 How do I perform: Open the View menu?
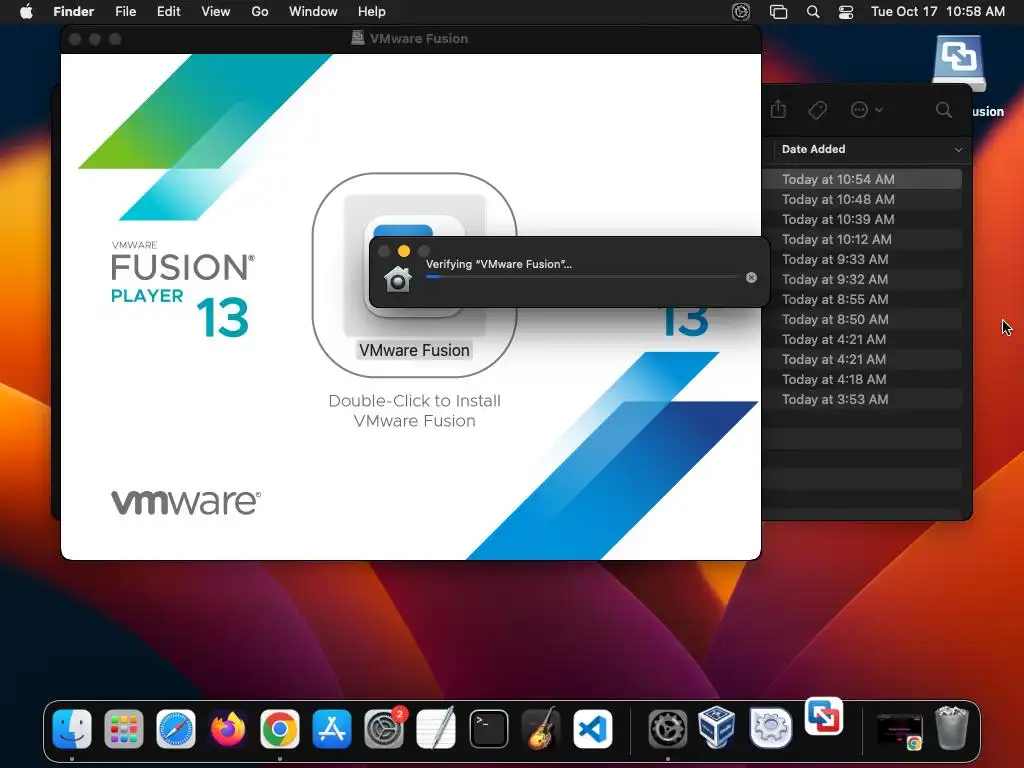[216, 12]
